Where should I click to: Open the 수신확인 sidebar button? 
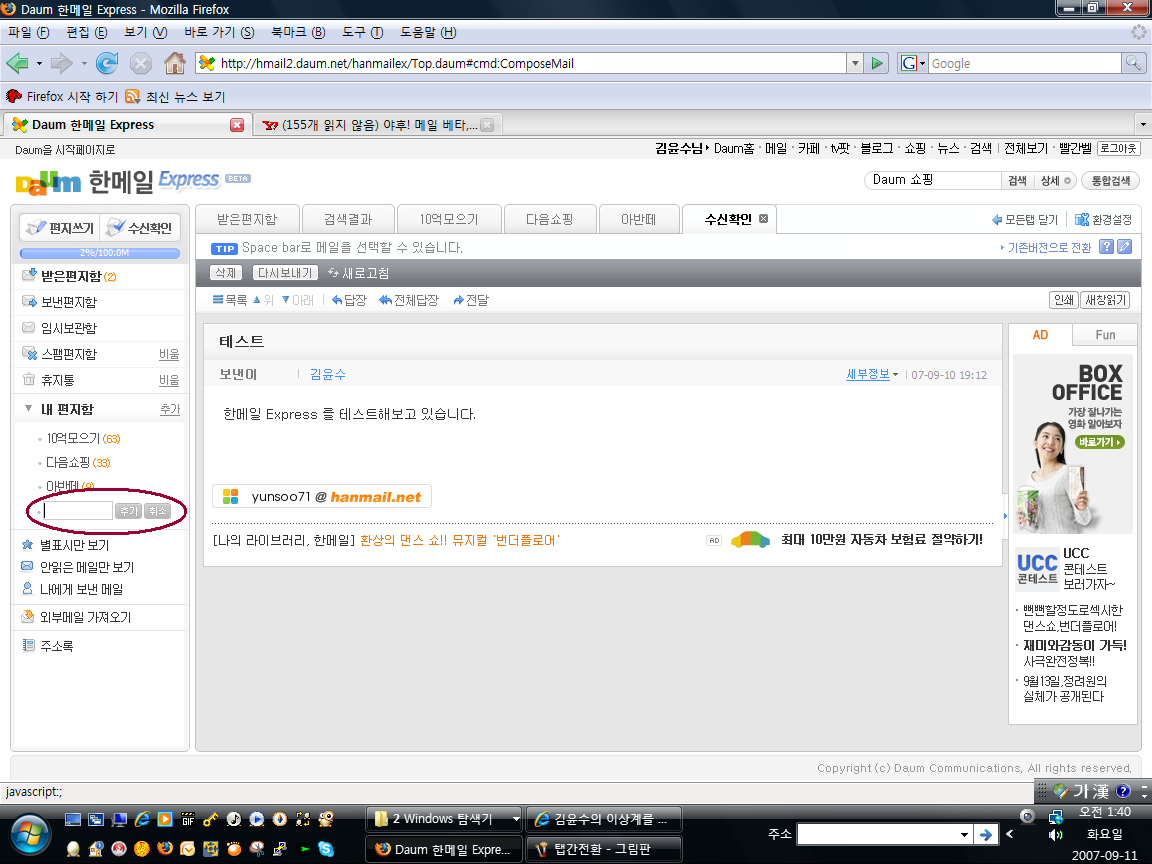click(x=140, y=228)
